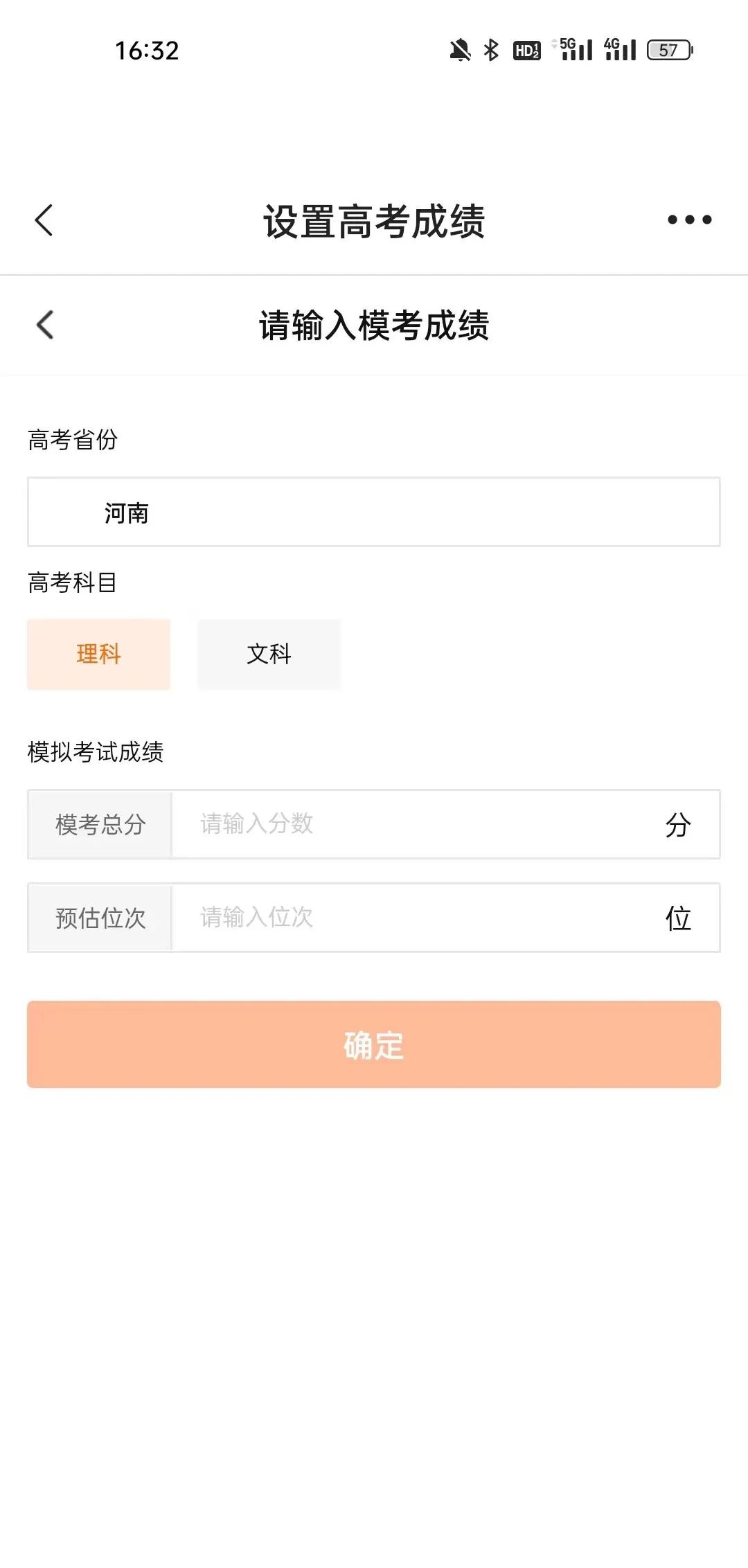The height and width of the screenshot is (1568, 748).
Task: Open the three-dot more menu
Action: 689,220
